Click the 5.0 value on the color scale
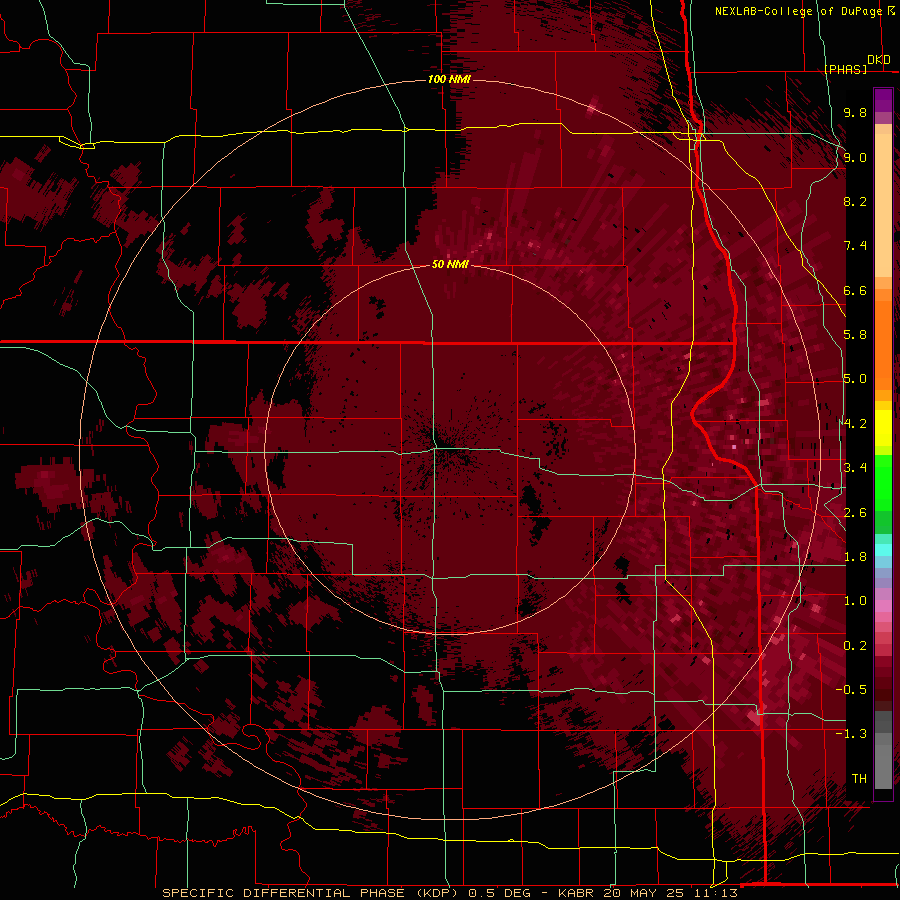 coord(855,379)
